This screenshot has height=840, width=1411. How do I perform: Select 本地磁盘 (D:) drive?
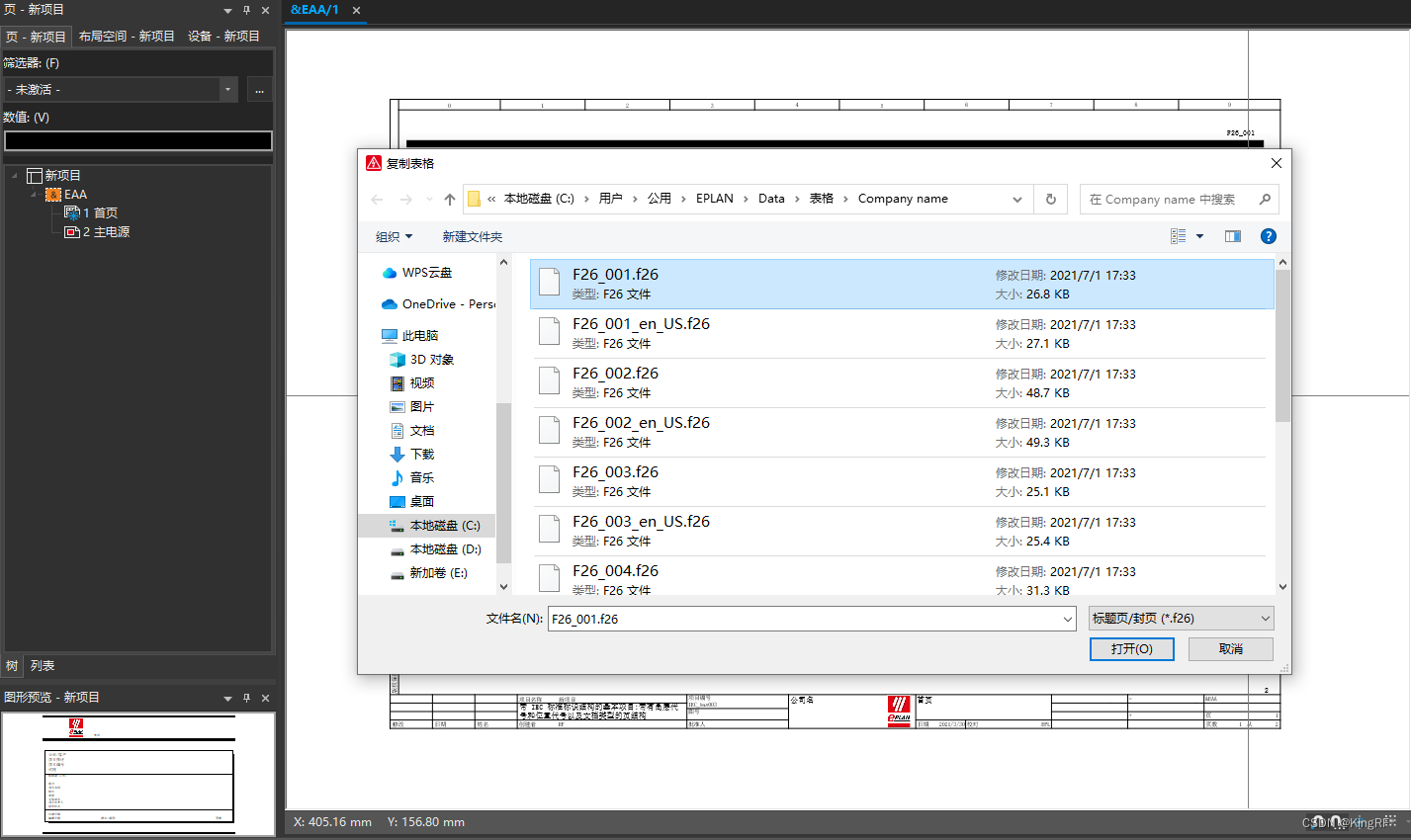click(x=445, y=549)
